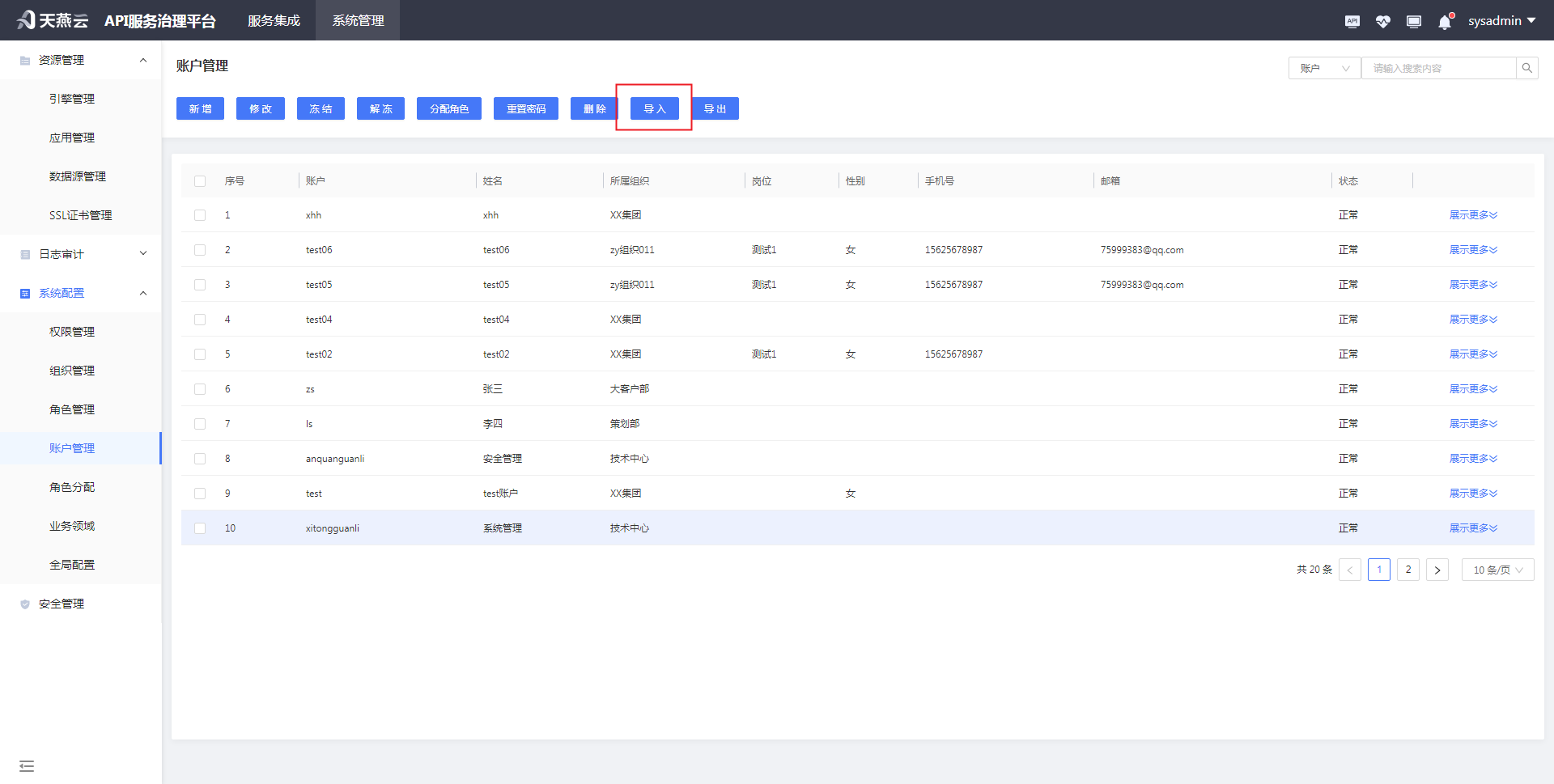The height and width of the screenshot is (784, 1554).
Task: Click the search magnifier icon
Action: 1526,67
